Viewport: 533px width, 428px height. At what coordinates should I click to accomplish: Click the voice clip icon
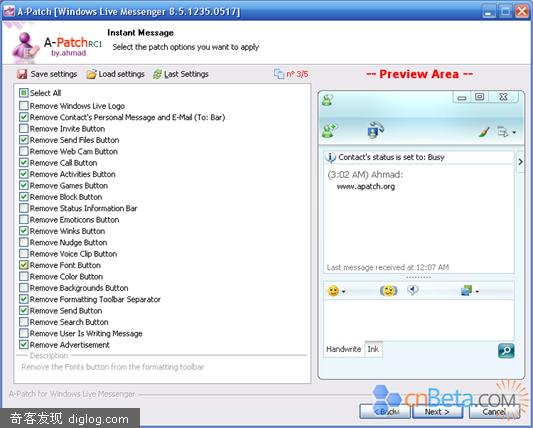413,290
